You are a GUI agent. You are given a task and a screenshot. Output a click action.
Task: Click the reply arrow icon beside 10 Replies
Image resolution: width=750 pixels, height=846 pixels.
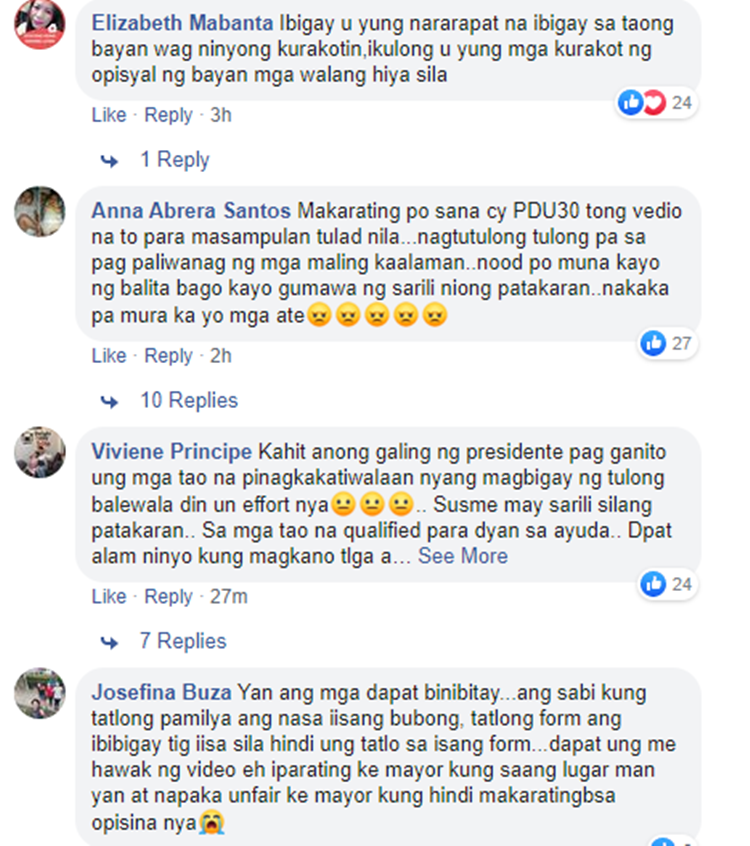click(x=110, y=401)
